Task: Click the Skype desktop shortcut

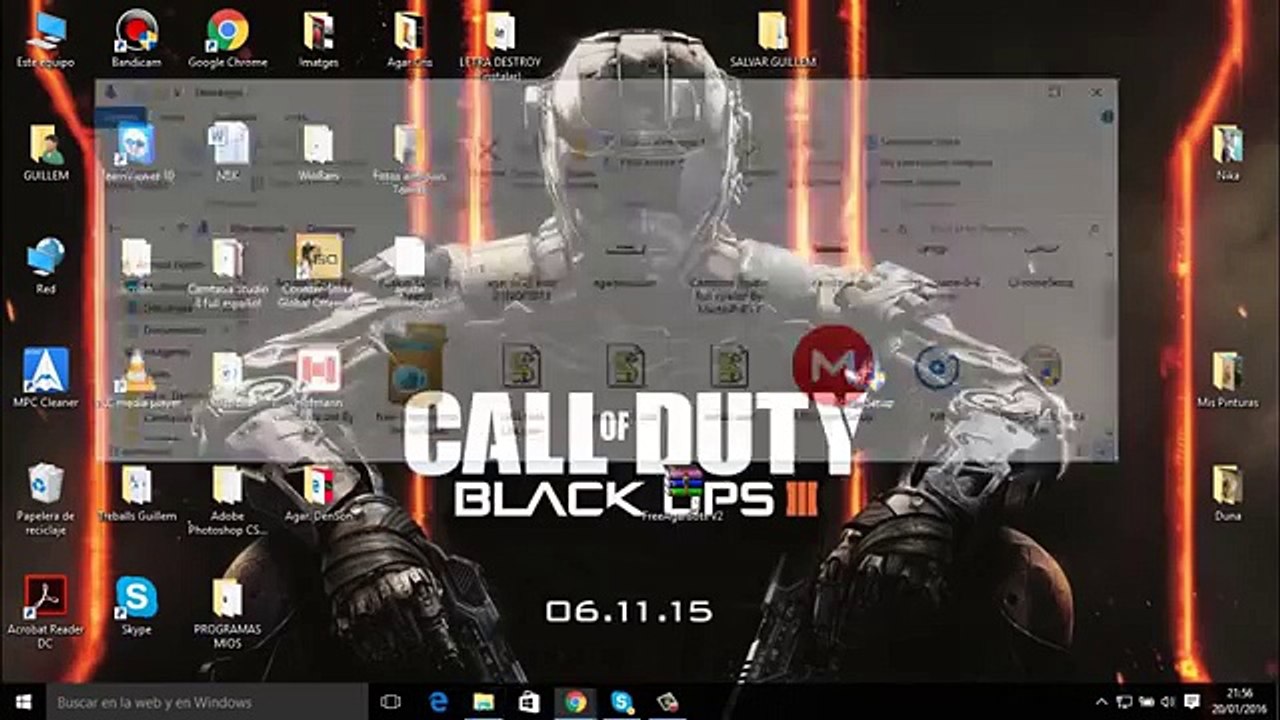Action: (136, 606)
